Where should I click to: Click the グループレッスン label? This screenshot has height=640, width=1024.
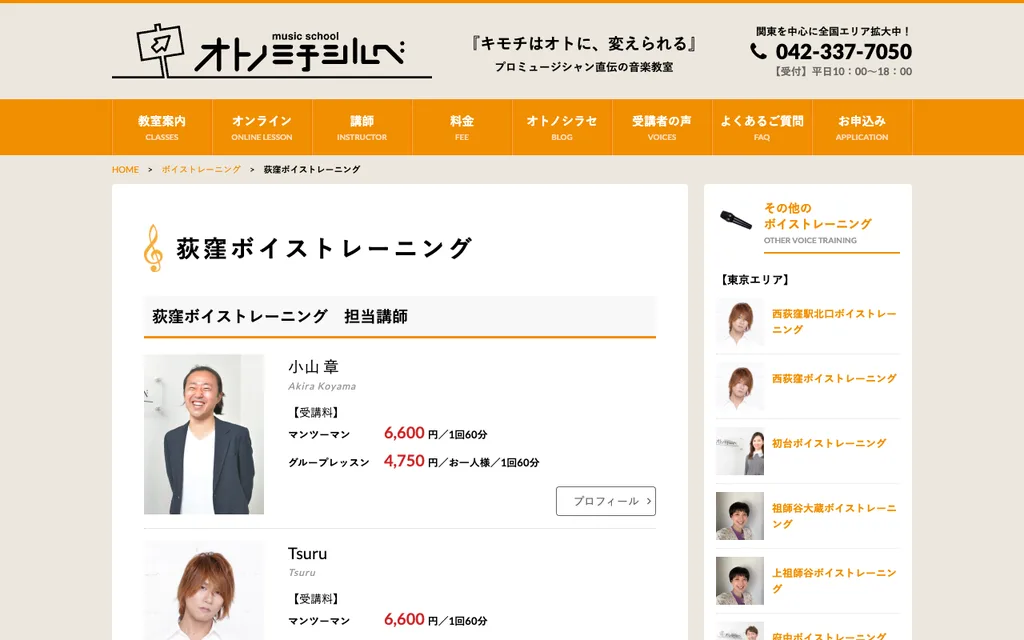pyautogui.click(x=329, y=462)
